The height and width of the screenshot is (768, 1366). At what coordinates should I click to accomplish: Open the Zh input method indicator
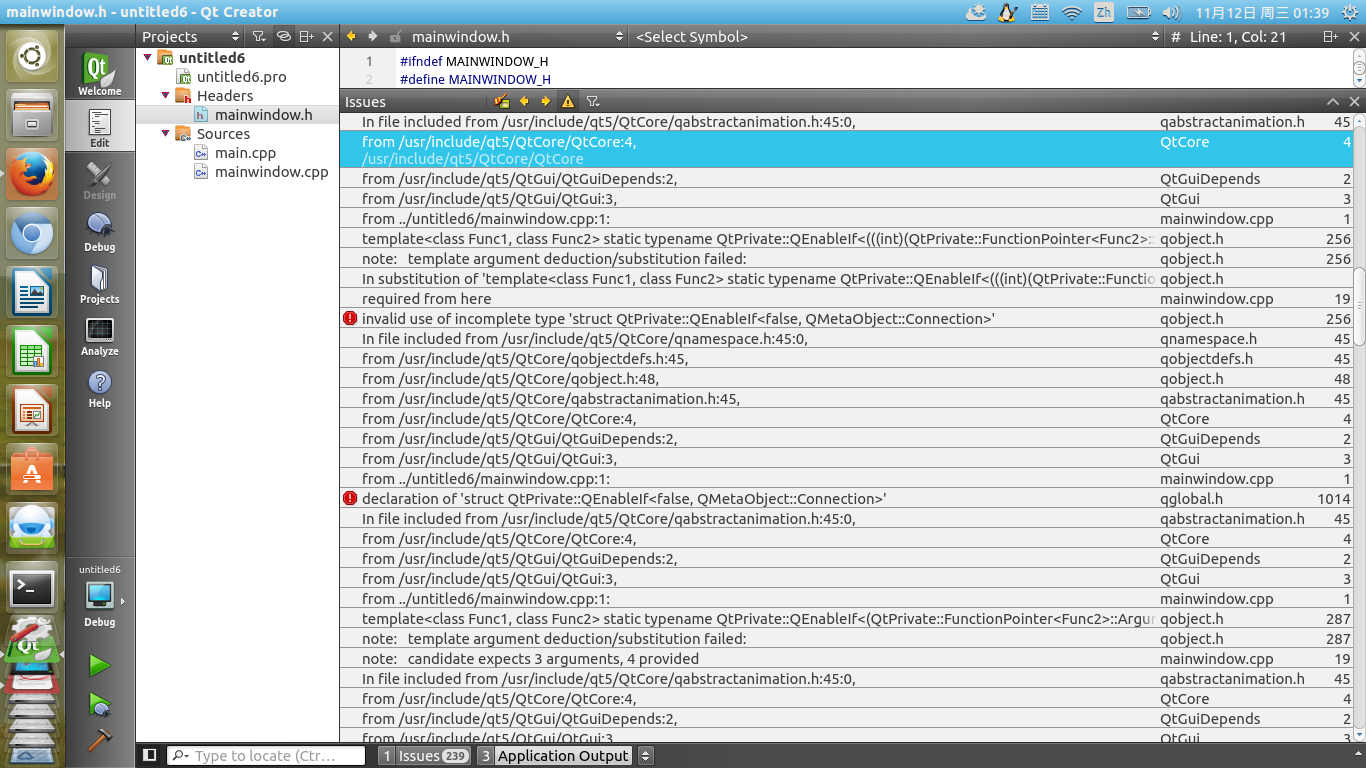tap(1104, 13)
